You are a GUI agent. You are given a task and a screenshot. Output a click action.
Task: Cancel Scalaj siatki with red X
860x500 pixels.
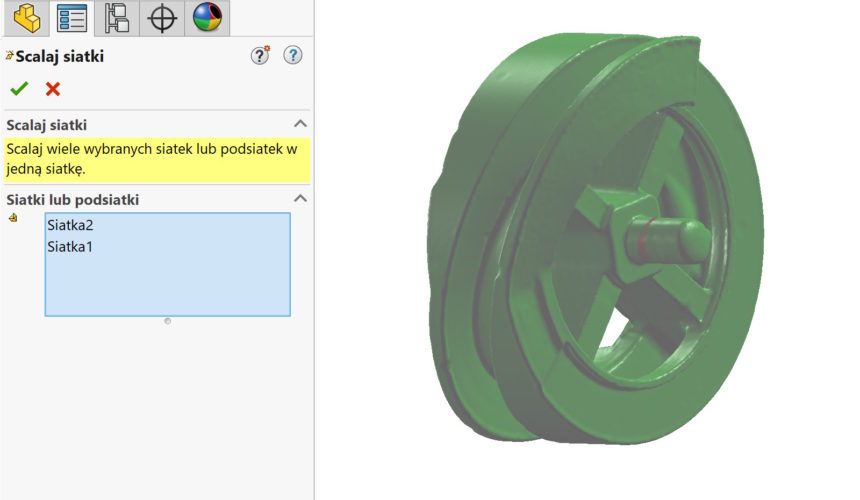(x=53, y=89)
